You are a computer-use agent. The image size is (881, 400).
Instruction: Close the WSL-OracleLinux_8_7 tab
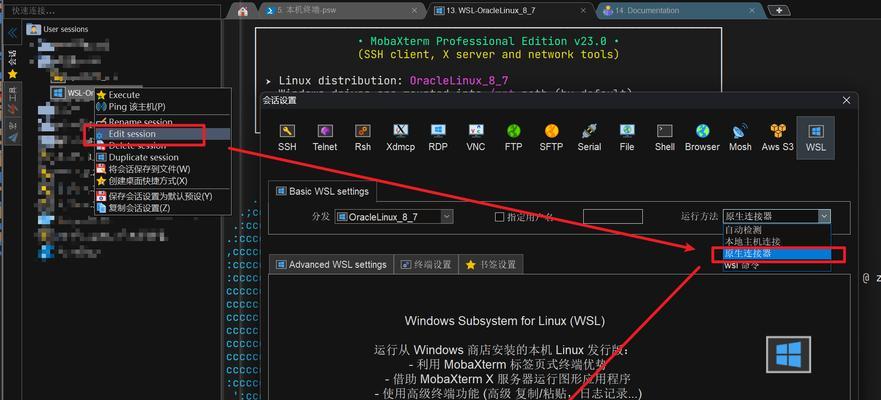pyautogui.click(x=583, y=10)
